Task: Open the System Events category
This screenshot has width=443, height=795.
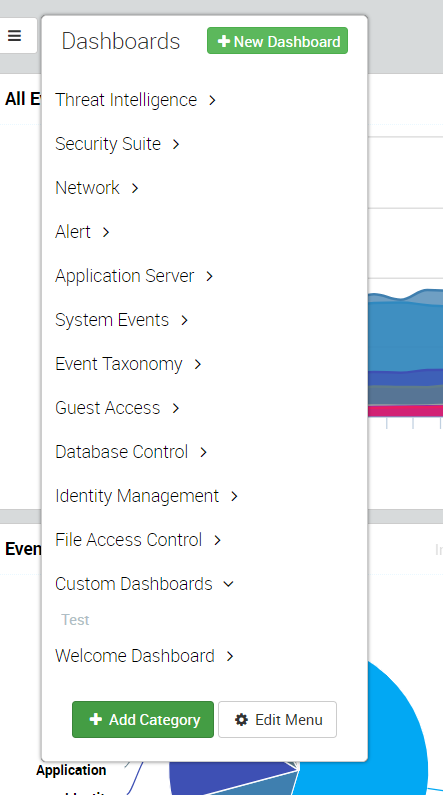Action: [112, 320]
